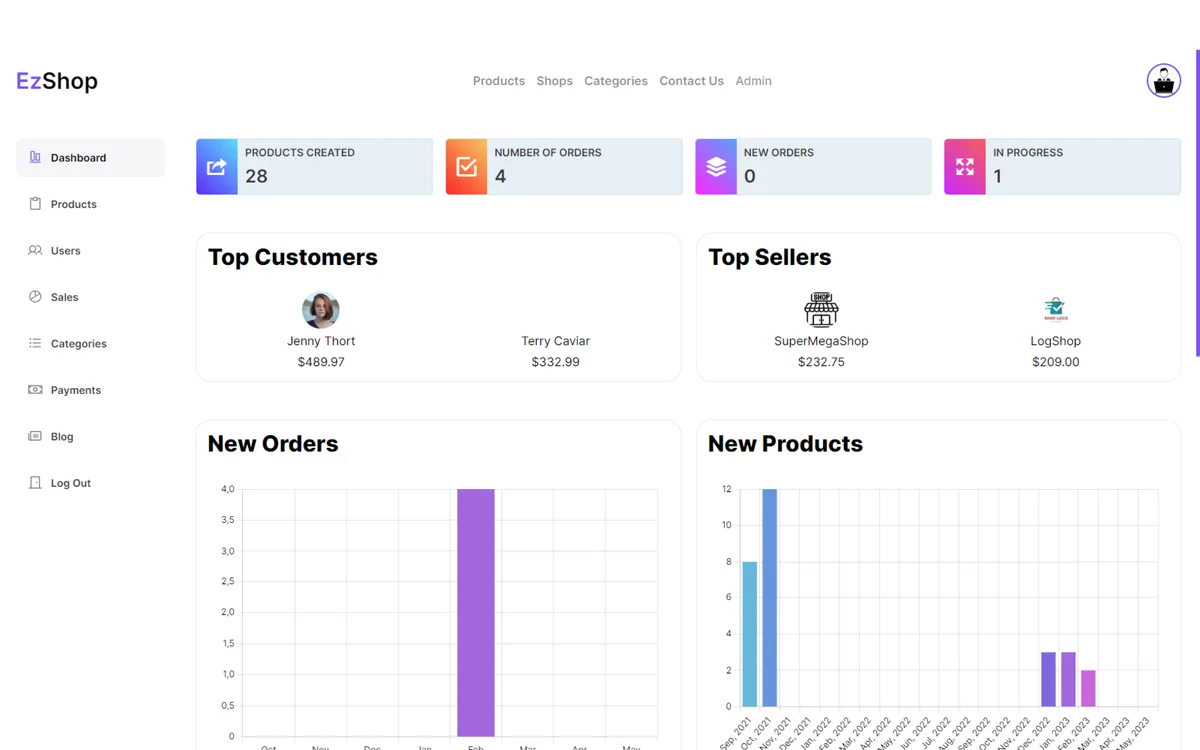This screenshot has height=750, width=1200.
Task: Click the In Progress expand-arrows icon
Action: pyautogui.click(x=965, y=167)
